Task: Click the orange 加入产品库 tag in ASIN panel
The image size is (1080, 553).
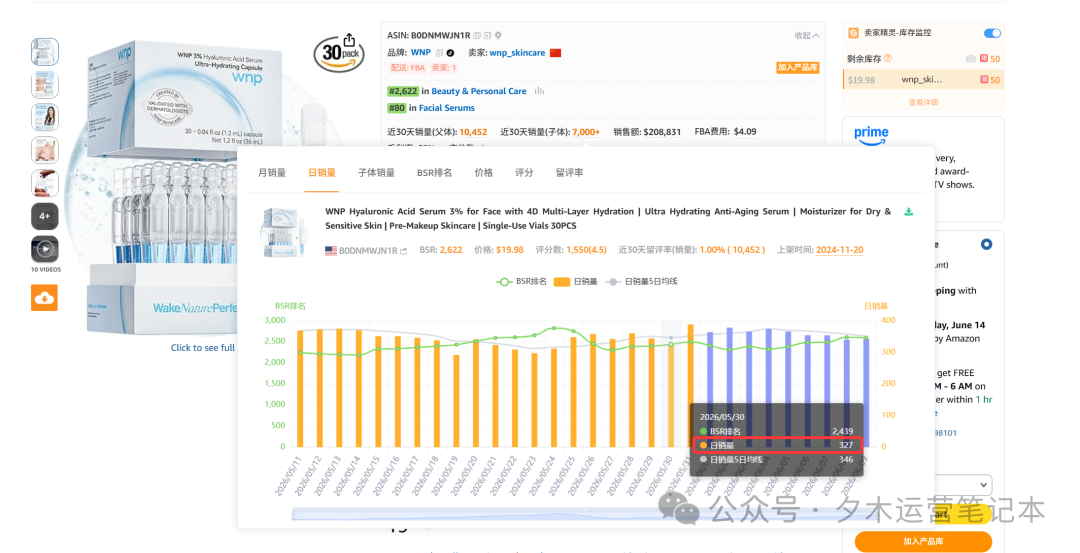Action: [x=798, y=67]
